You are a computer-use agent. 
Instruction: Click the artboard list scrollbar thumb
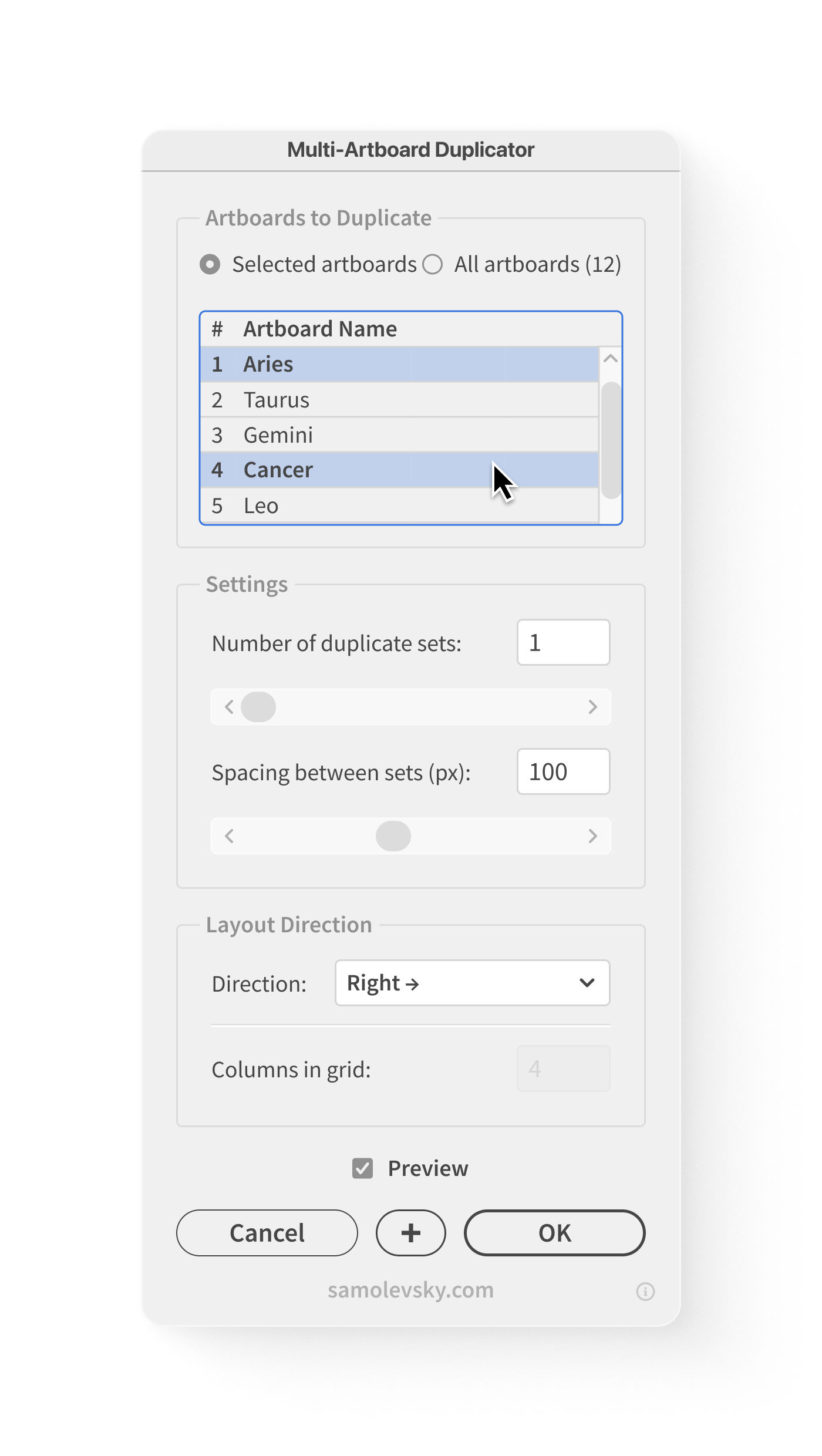611,440
